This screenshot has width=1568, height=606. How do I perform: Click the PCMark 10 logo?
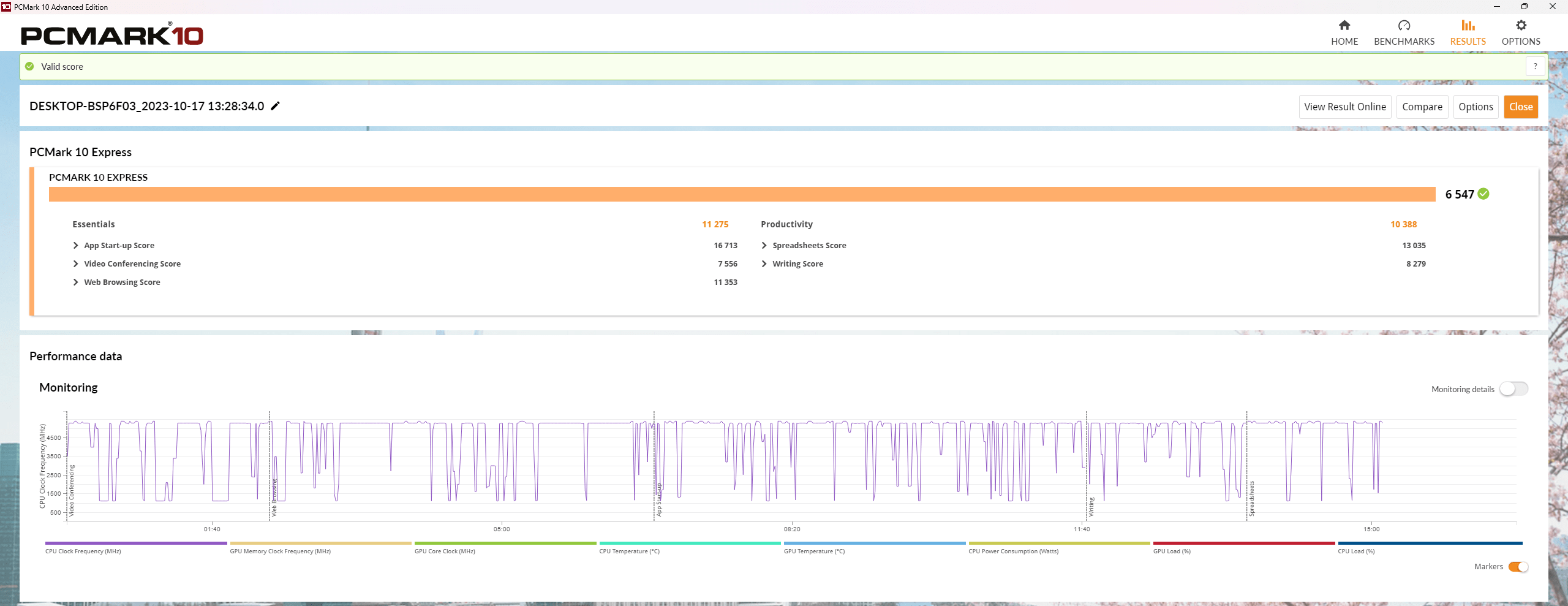point(112,34)
